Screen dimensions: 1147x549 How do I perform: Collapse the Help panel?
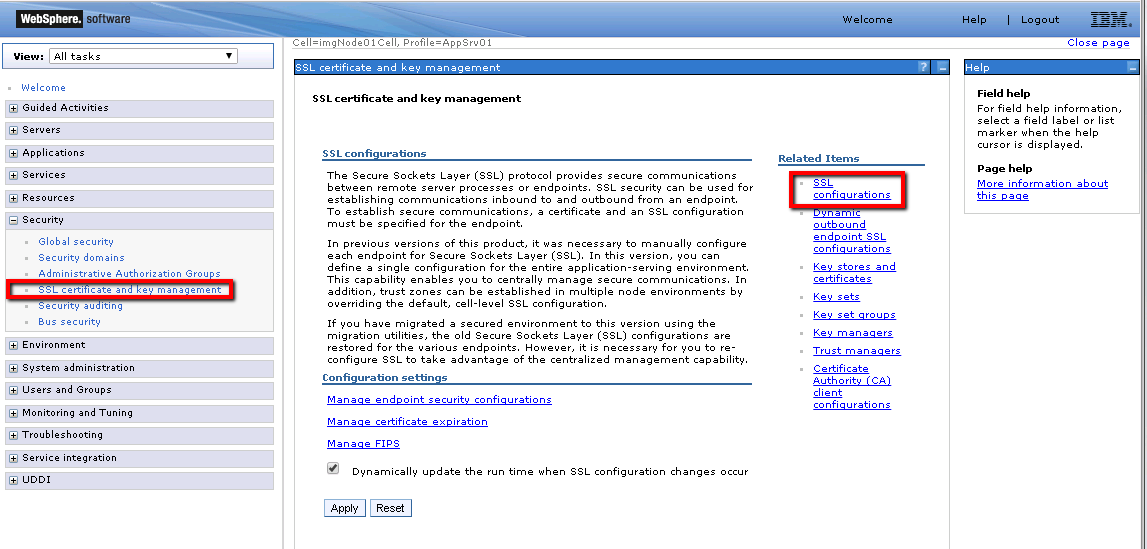click(1132, 67)
